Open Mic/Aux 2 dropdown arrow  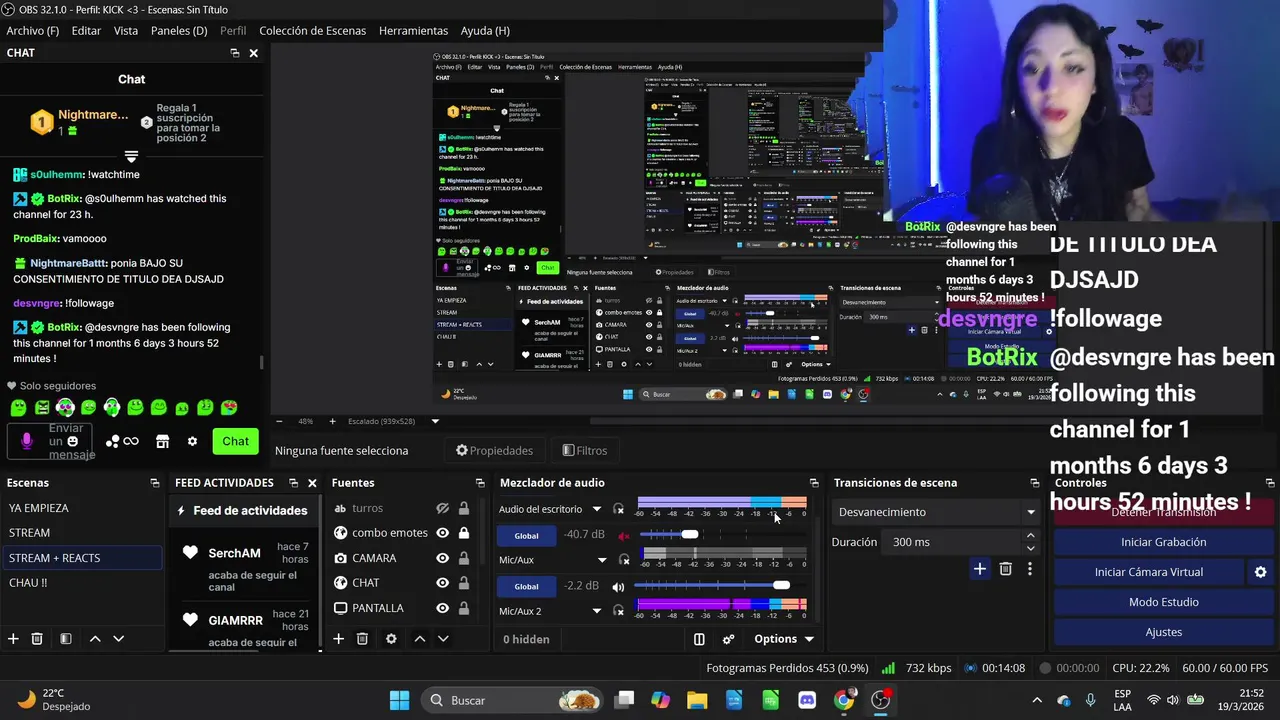[597, 611]
